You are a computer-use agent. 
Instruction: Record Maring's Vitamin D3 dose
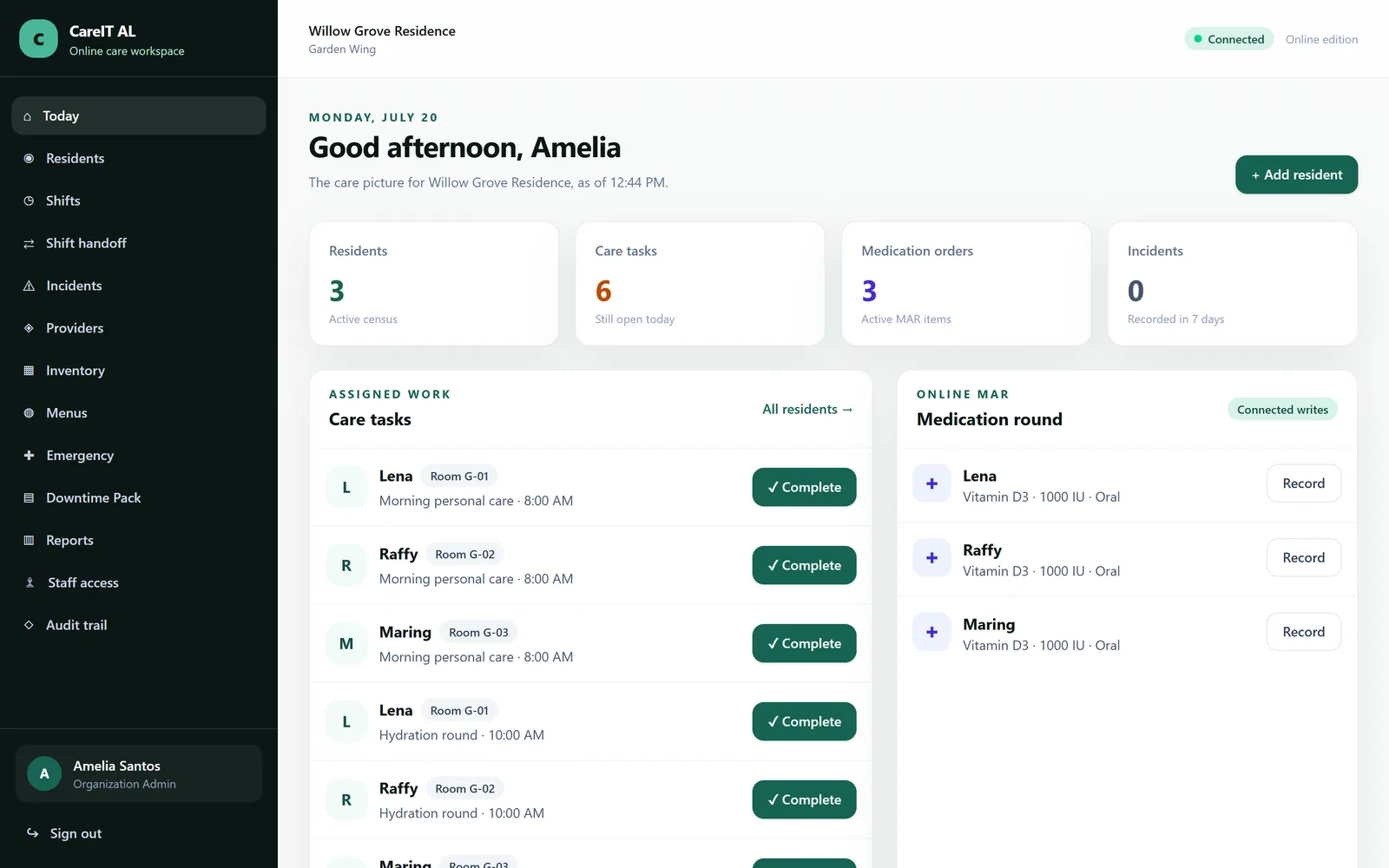(1303, 632)
